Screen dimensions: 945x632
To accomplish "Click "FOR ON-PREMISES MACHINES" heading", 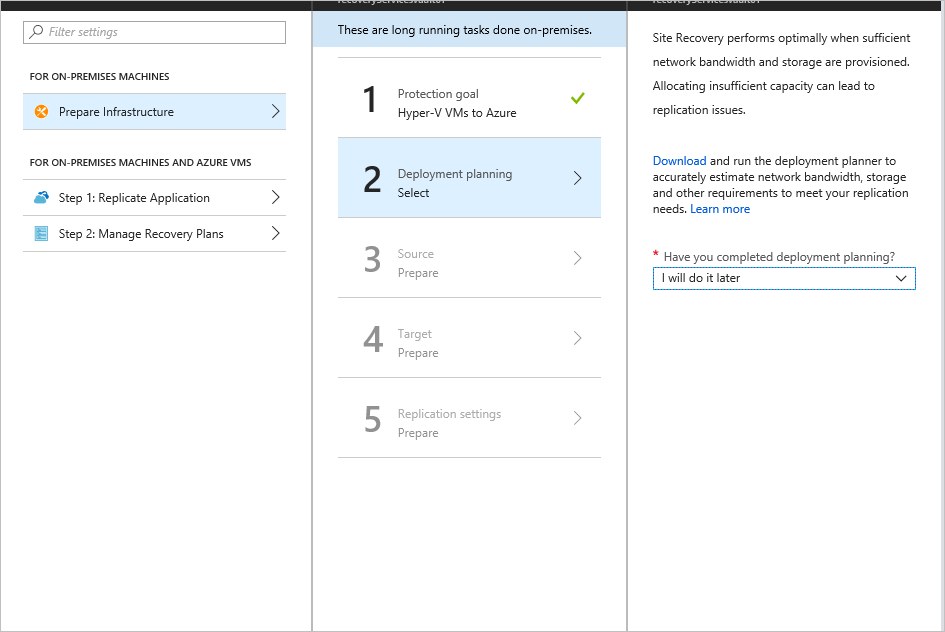I will point(99,77).
